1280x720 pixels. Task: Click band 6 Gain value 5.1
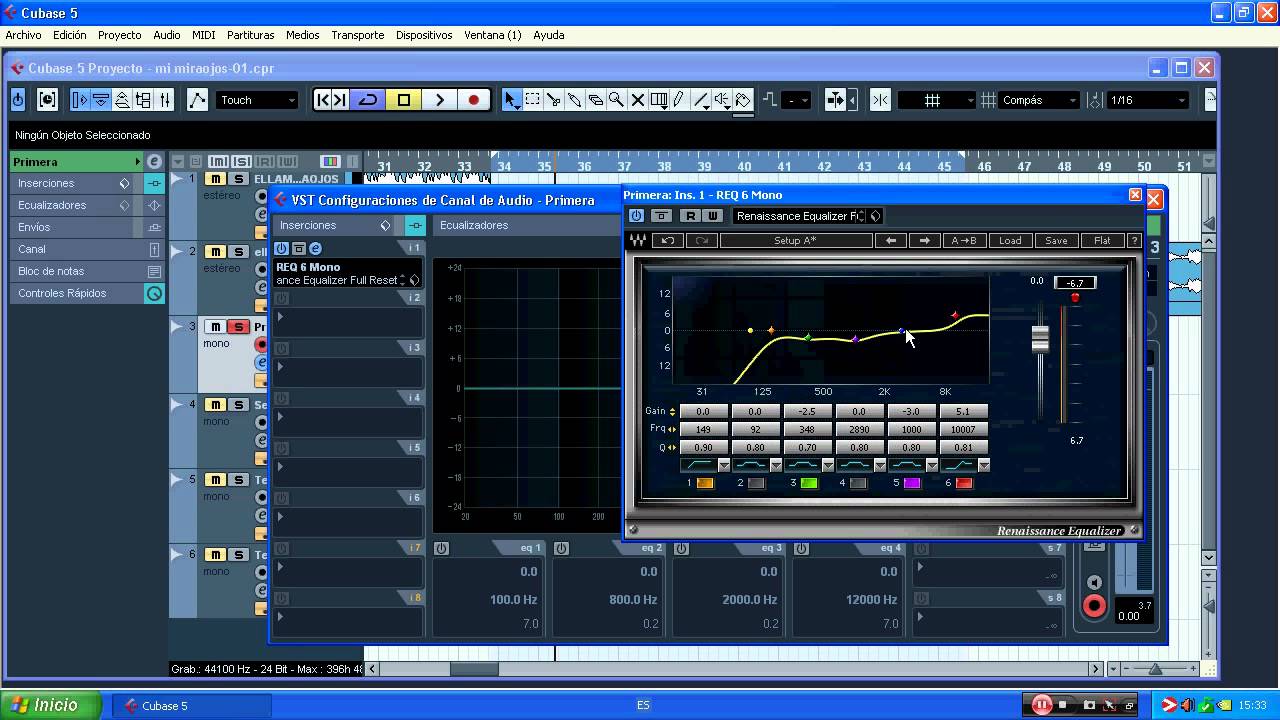(963, 411)
